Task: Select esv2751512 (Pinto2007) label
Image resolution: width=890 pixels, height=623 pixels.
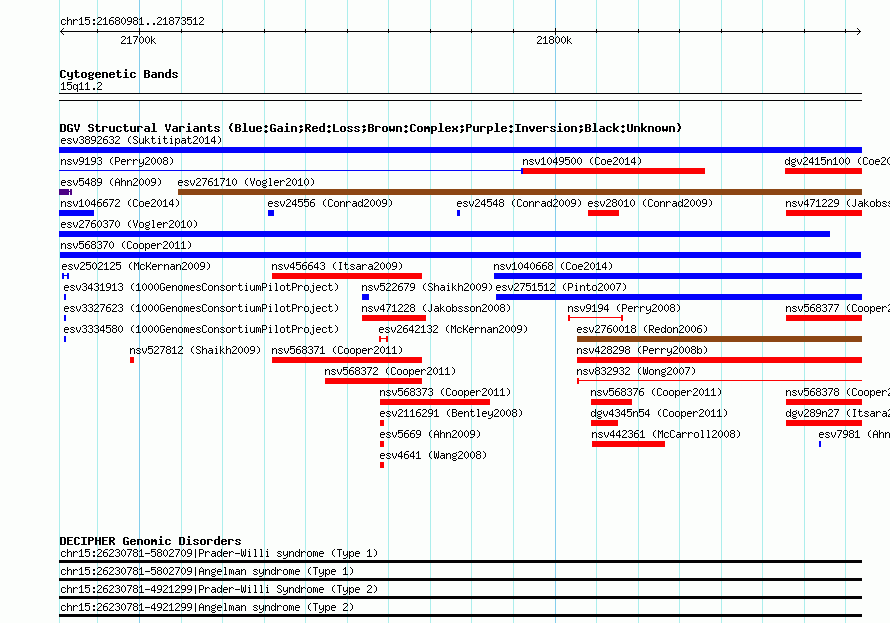Action: coord(561,287)
